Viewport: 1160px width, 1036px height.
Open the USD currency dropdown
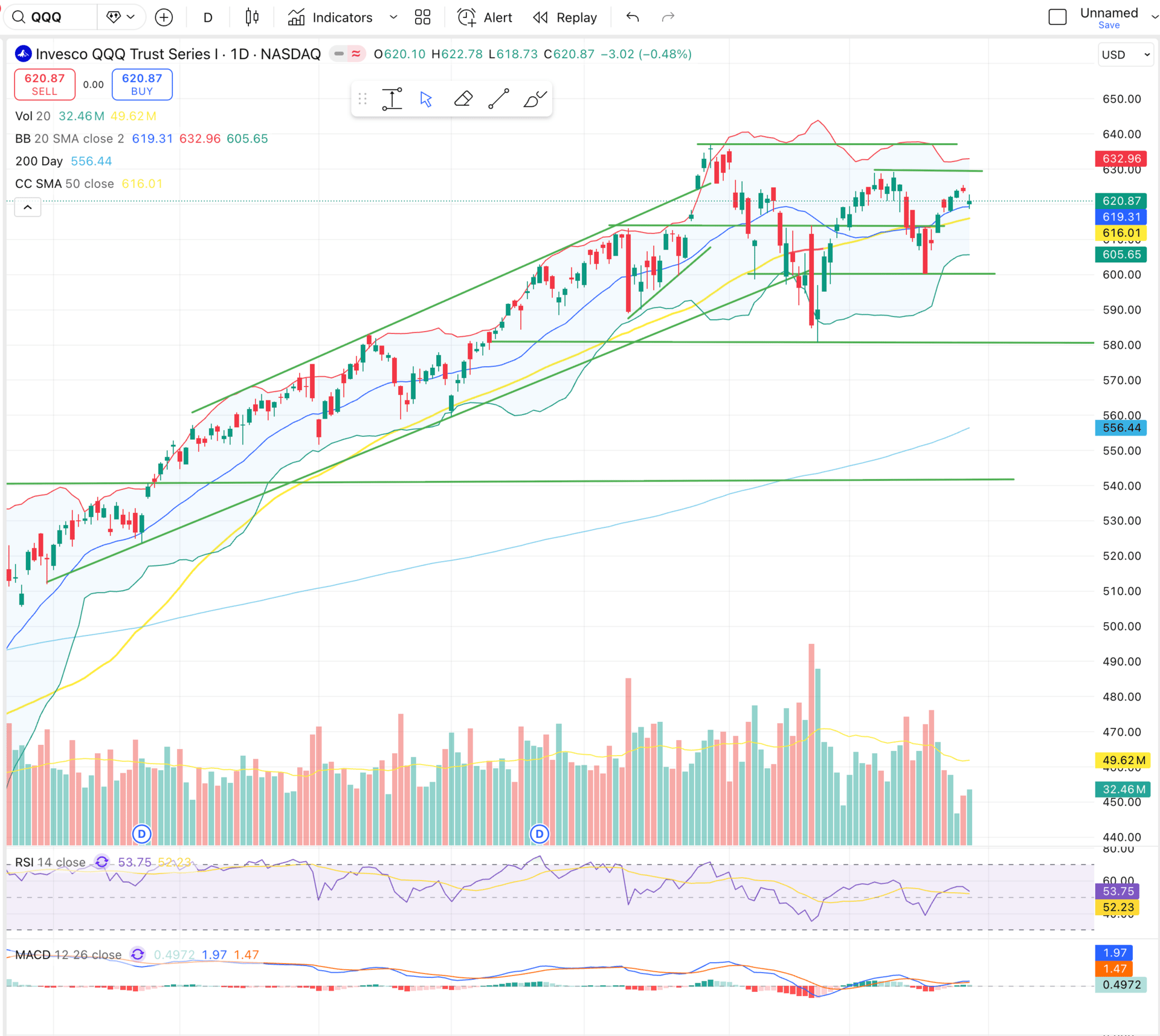(1125, 55)
